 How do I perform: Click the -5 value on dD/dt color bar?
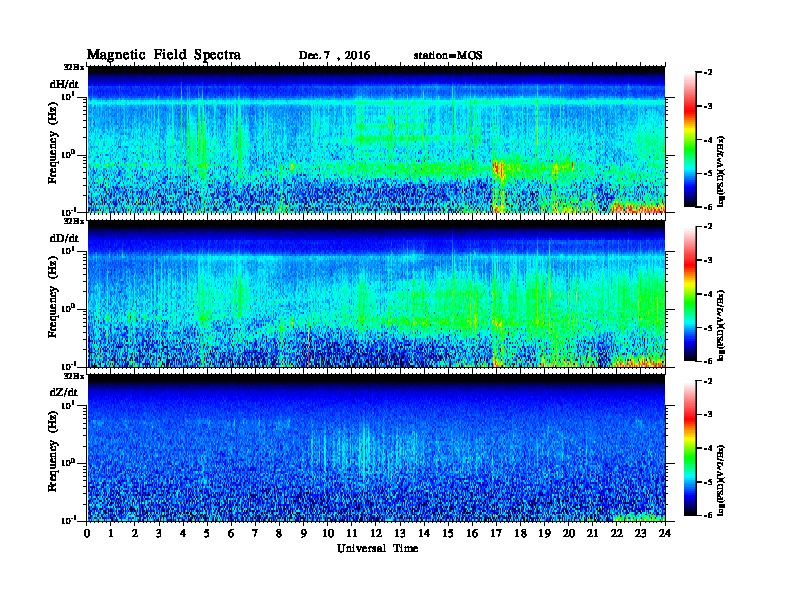(x=709, y=327)
